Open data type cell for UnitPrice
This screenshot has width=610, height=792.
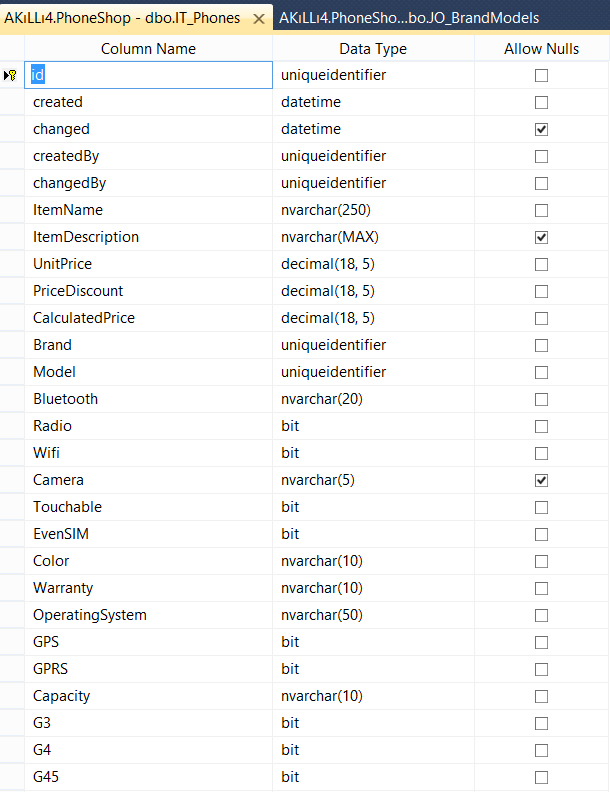point(374,264)
